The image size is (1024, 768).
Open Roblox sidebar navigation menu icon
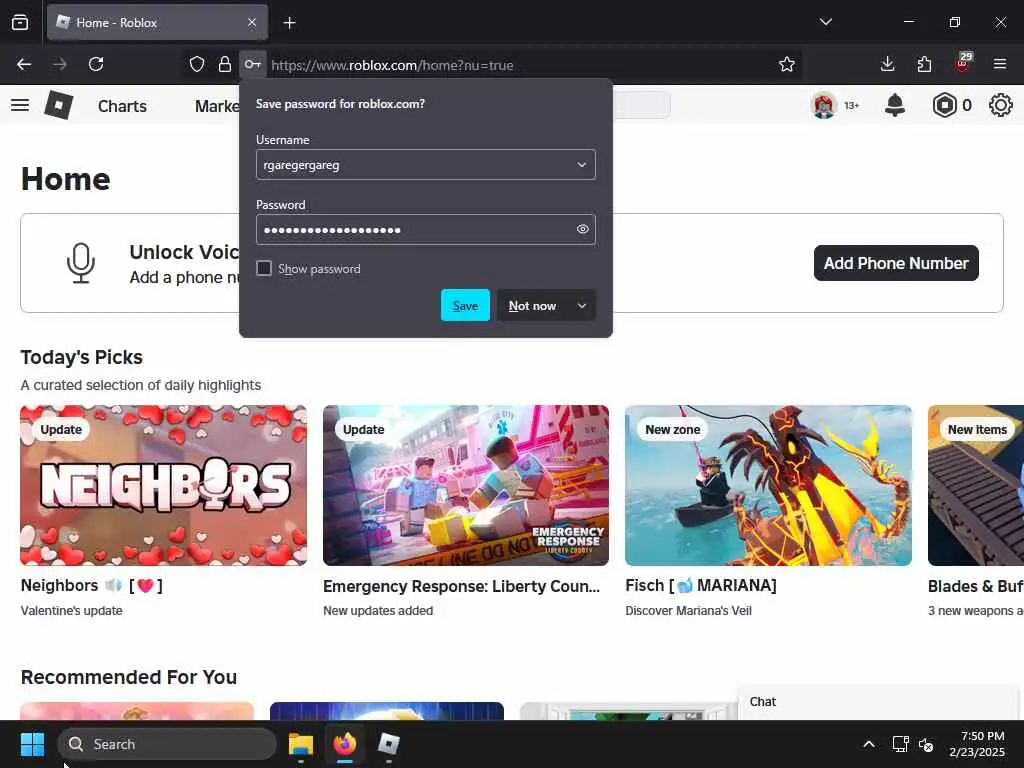(20, 105)
